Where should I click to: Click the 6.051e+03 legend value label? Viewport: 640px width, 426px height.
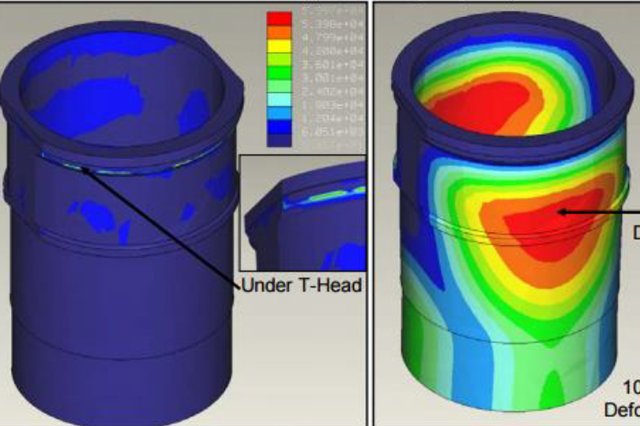[333, 132]
